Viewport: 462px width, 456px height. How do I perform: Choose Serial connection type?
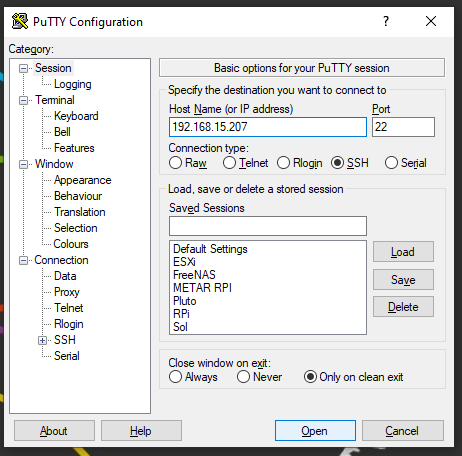tap(391, 163)
